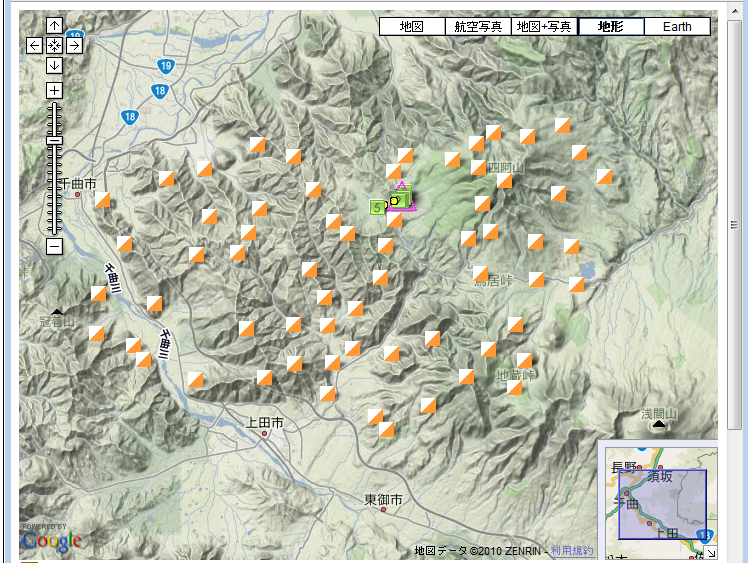This screenshot has height=563, width=748.
Task: Switch to the Earth view
Action: point(677,26)
